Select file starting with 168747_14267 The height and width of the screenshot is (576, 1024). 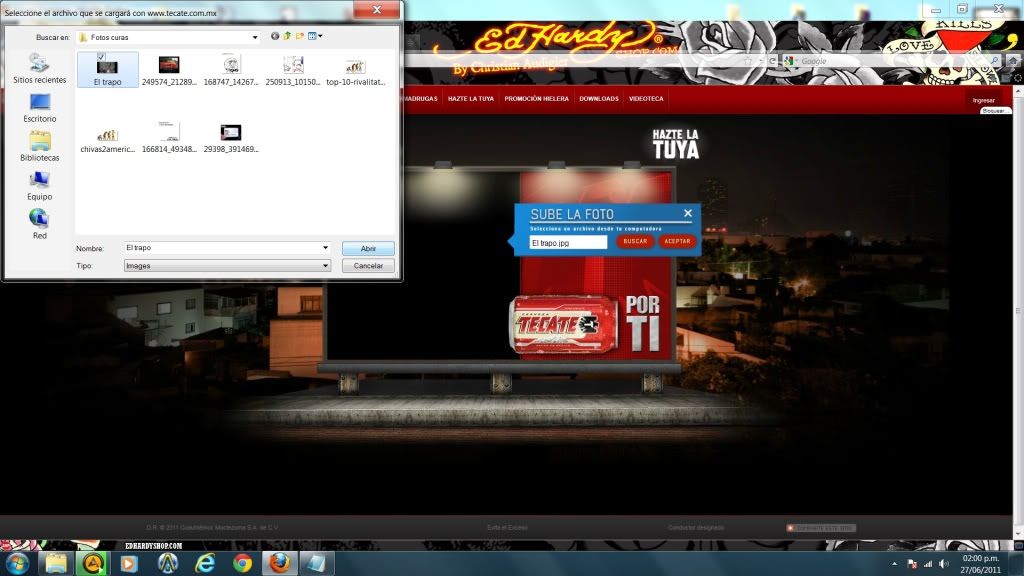pyautogui.click(x=231, y=71)
